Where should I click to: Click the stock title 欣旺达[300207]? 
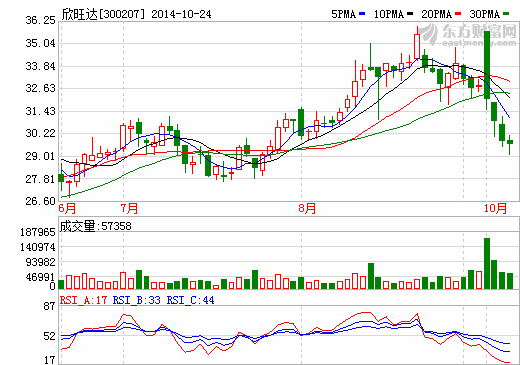coord(104,14)
